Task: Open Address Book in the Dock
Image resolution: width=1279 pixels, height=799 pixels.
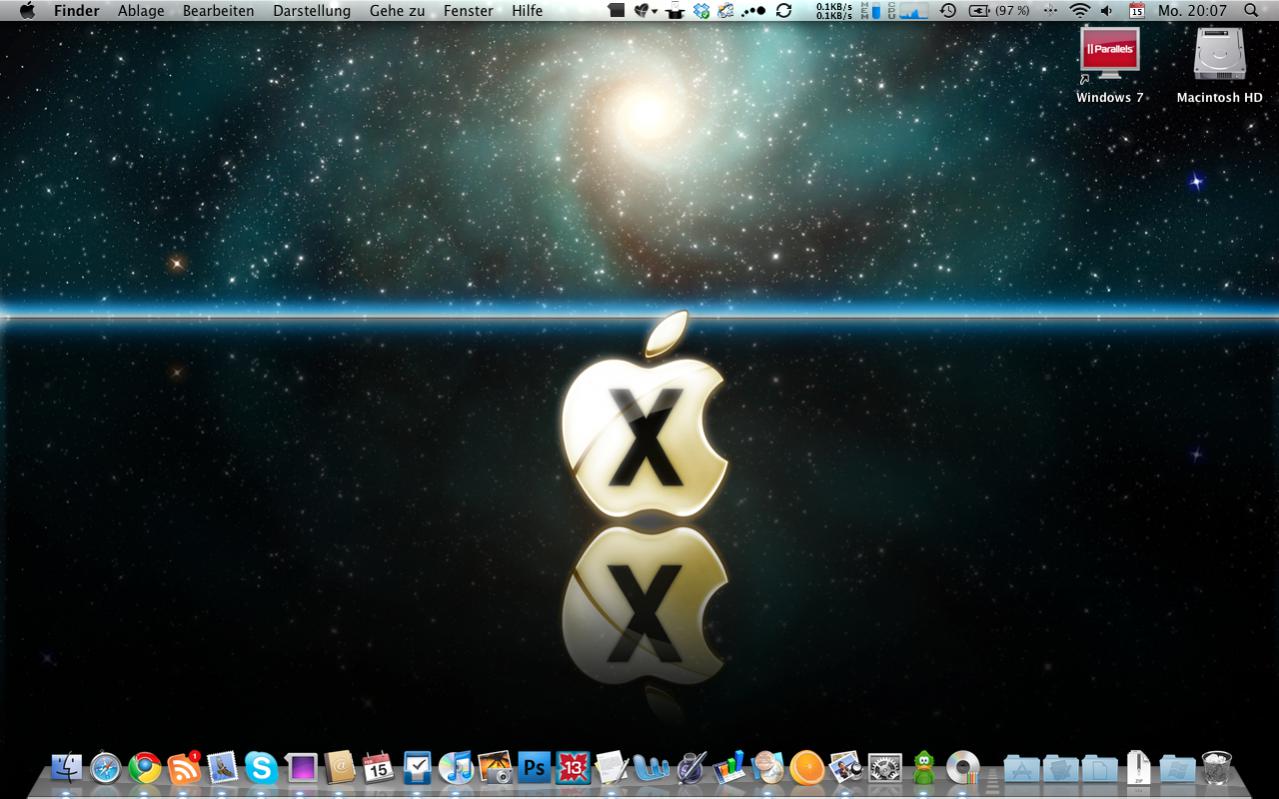Action: point(340,767)
